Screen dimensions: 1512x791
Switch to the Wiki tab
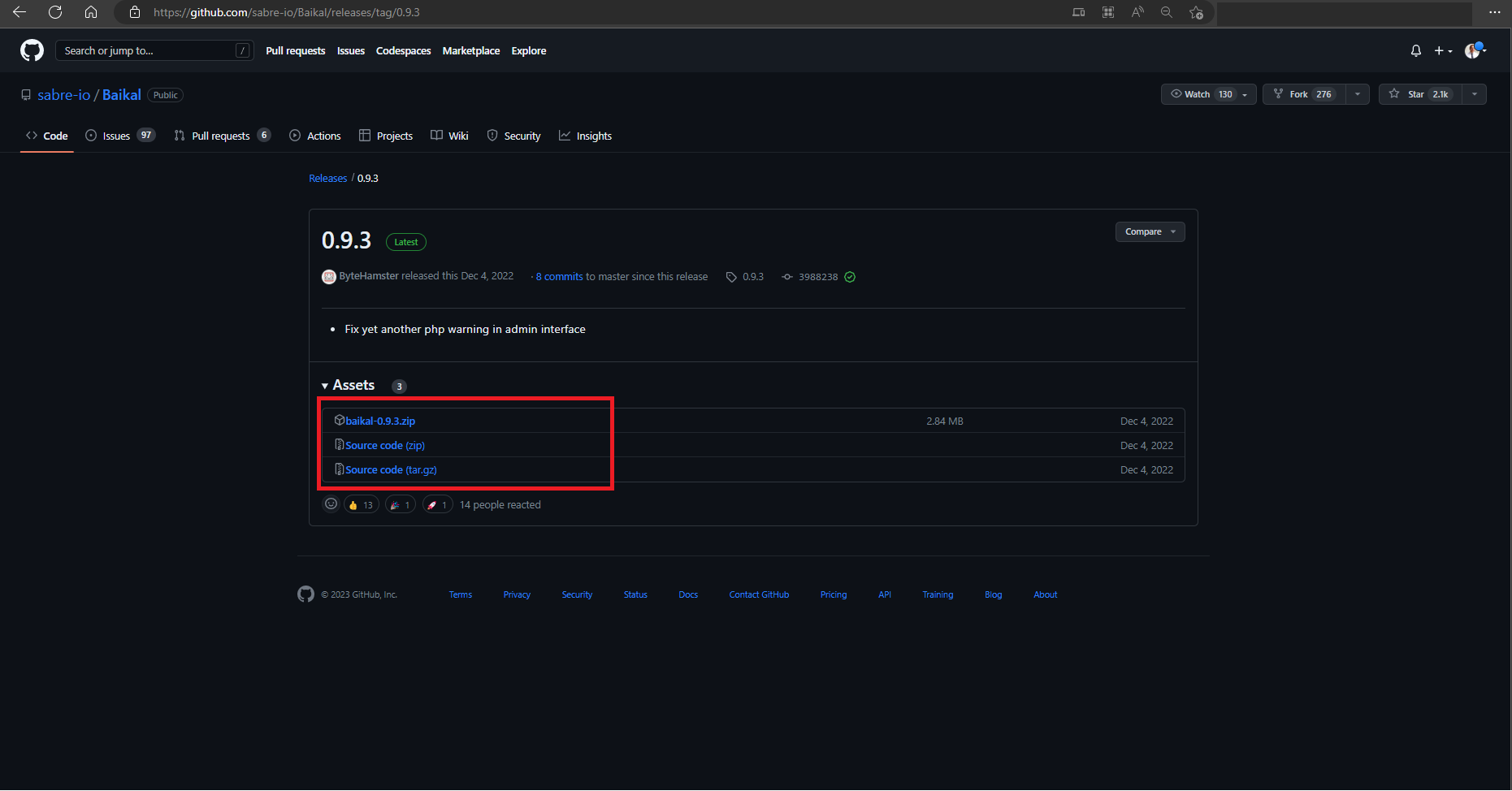449,136
